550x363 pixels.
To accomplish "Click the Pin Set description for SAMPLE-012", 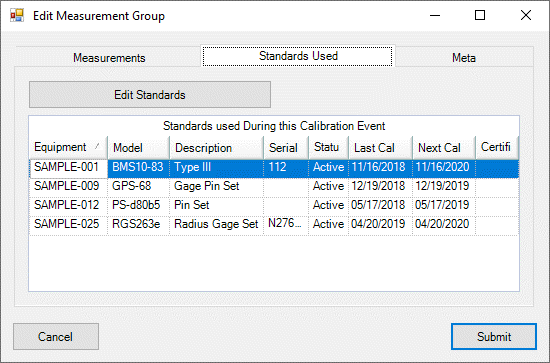I will (x=216, y=207).
